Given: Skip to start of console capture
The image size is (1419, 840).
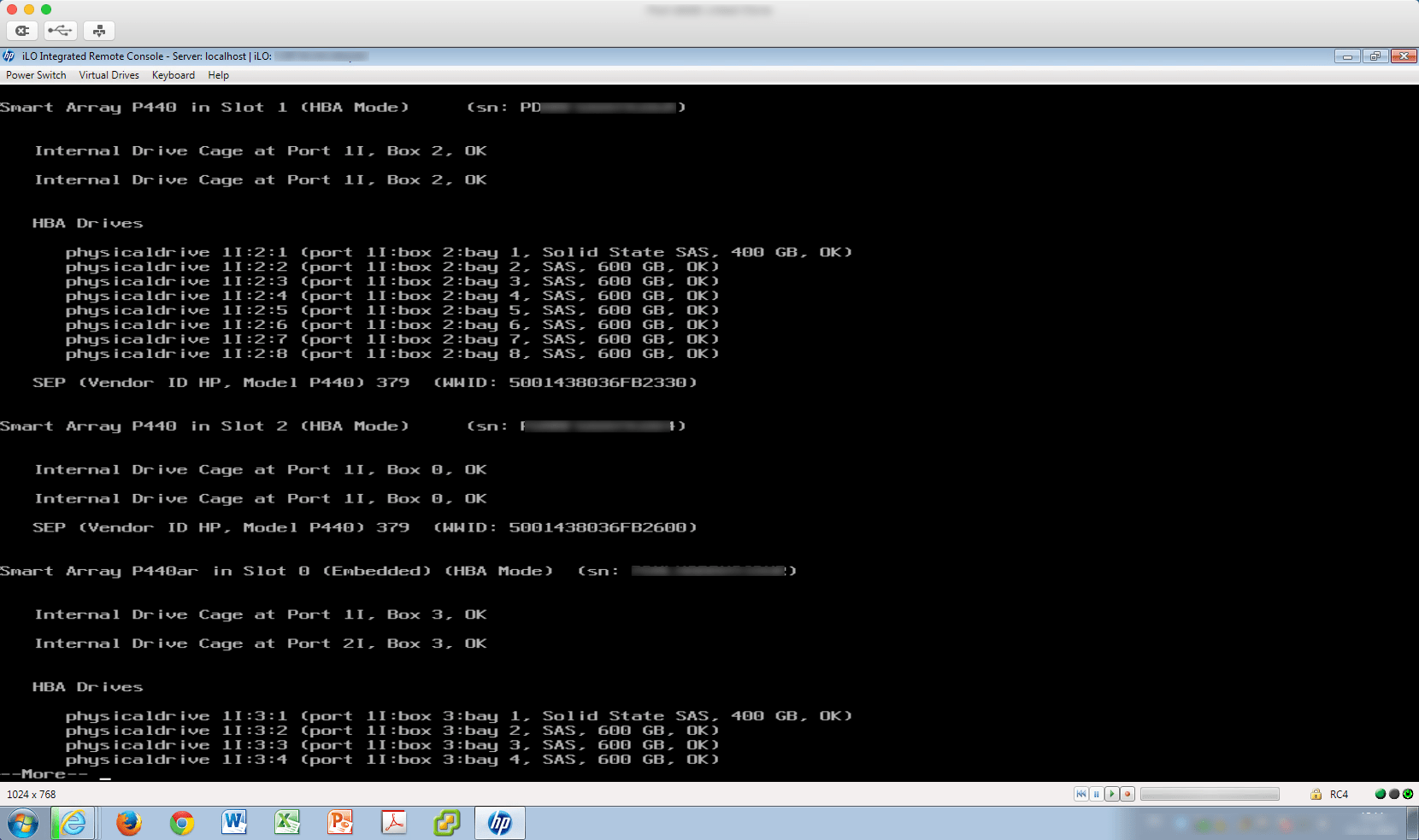Looking at the screenshot, I should [x=1081, y=795].
